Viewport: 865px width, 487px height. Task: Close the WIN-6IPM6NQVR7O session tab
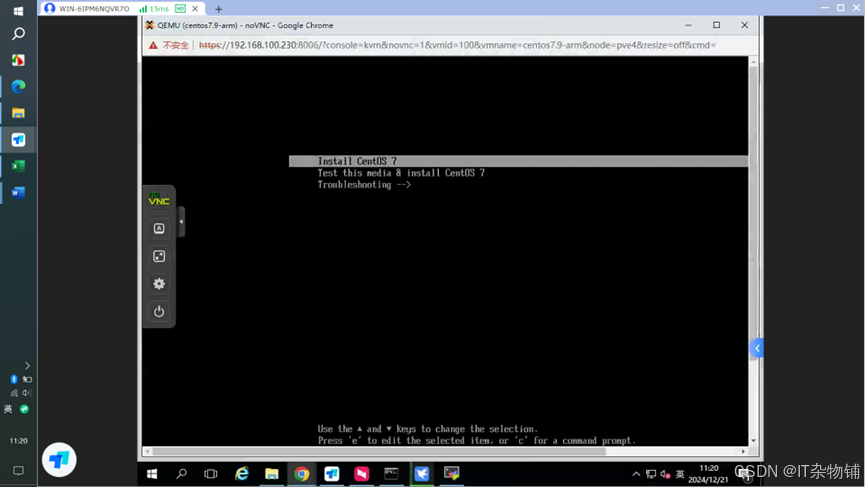tap(195, 9)
